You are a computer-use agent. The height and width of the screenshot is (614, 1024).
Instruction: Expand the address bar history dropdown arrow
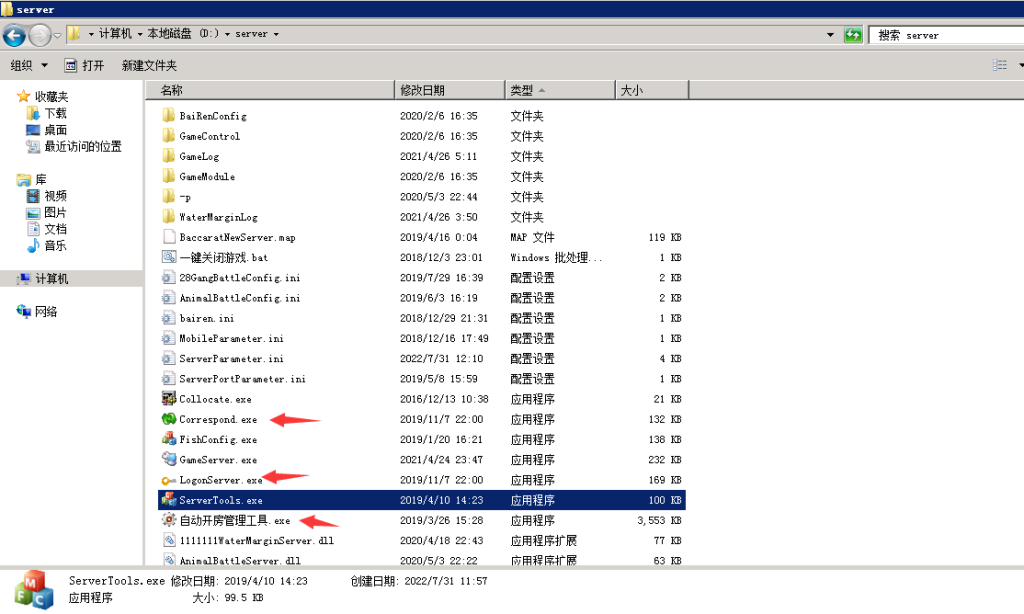[x=831, y=35]
